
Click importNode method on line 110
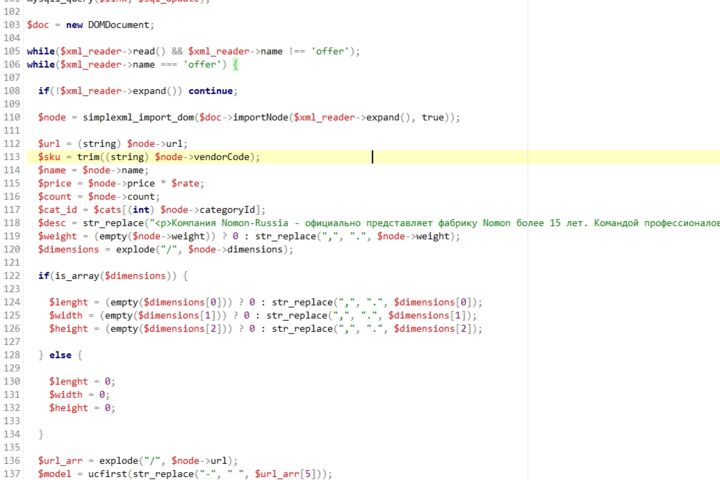[x=261, y=118]
